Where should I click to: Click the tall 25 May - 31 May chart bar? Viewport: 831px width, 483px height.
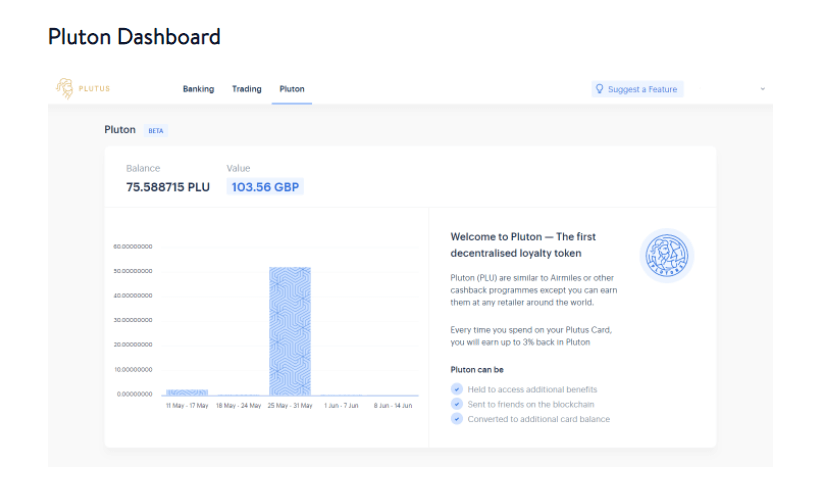[290, 331]
